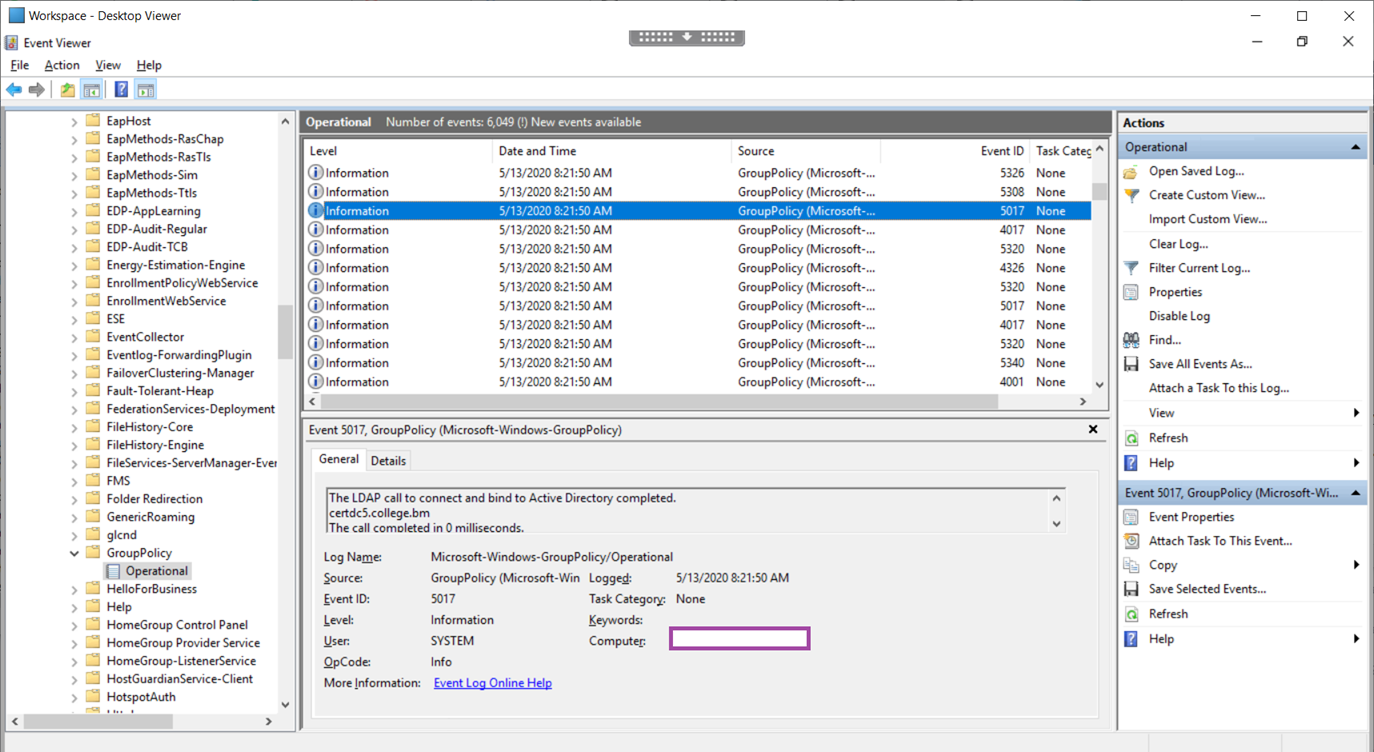Open the File menu
The height and width of the screenshot is (752, 1374).
(x=19, y=65)
